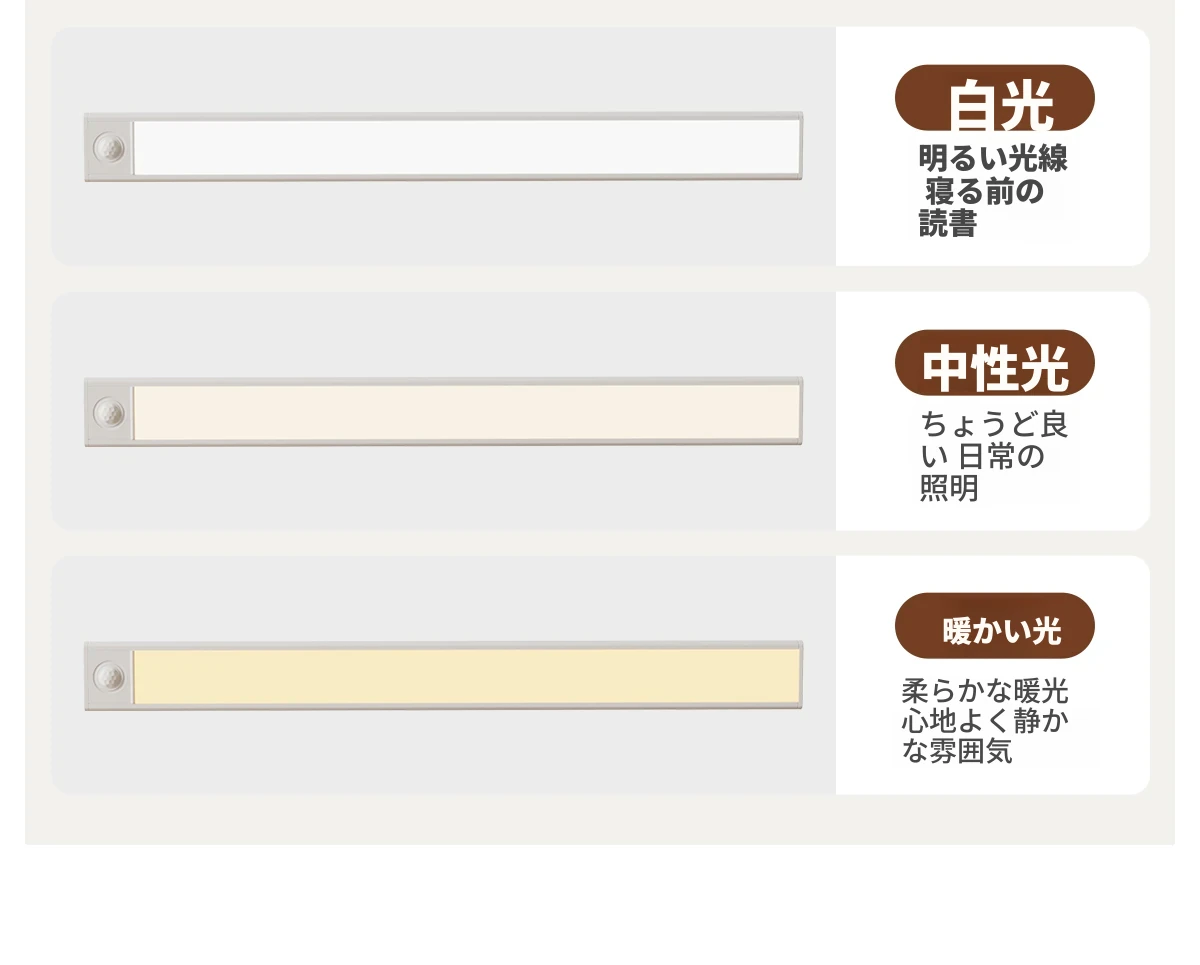Click the 明るい光線 text line
This screenshot has width=1200, height=965.
click(x=994, y=159)
